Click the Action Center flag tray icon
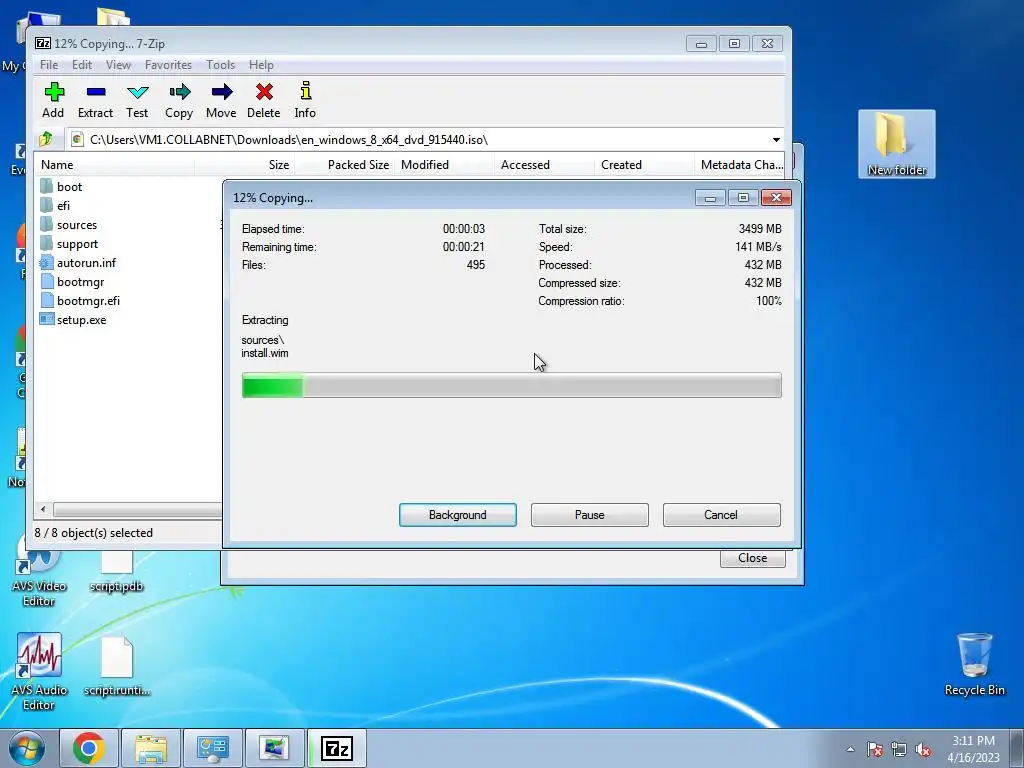 (875, 750)
